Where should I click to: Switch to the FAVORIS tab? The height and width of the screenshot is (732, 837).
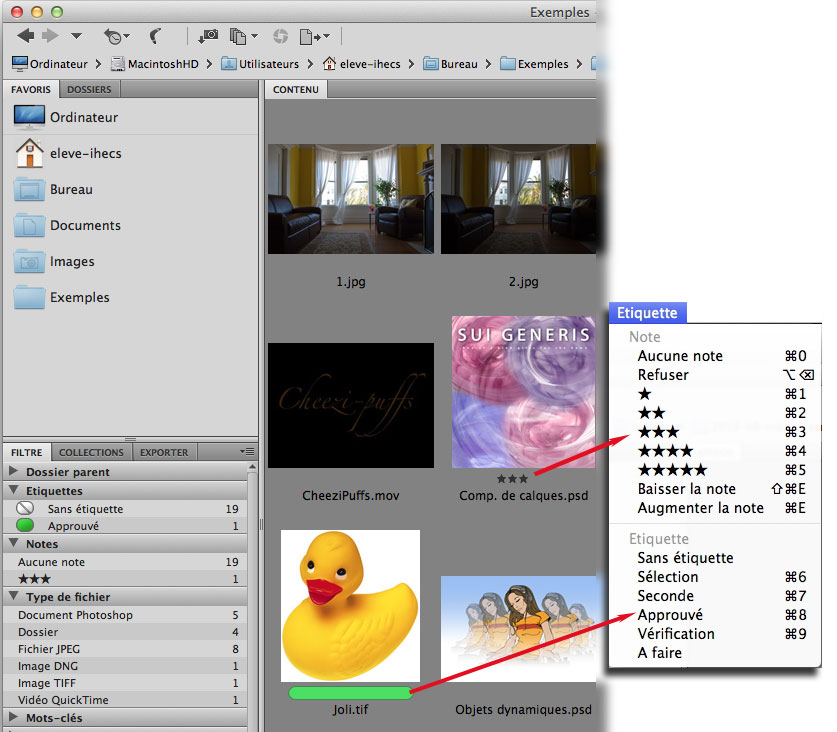coord(31,89)
